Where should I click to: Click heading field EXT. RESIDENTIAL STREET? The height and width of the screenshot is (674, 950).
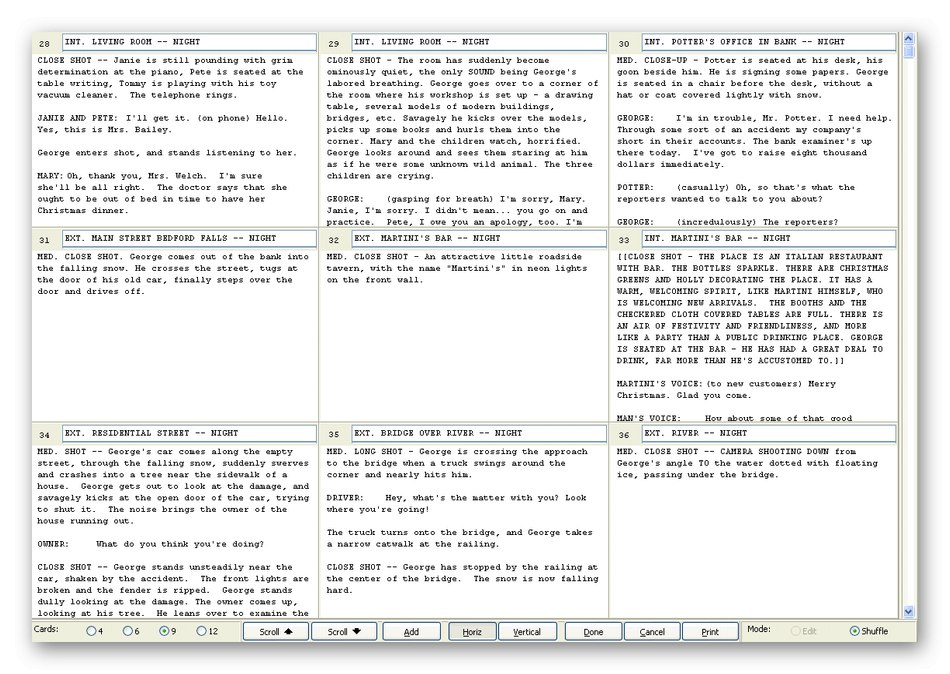(189, 433)
